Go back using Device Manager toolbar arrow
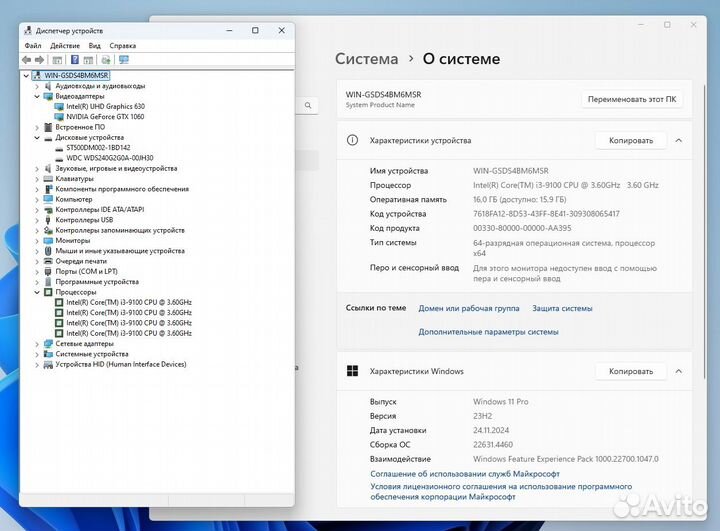The image size is (720, 531). [x=27, y=60]
